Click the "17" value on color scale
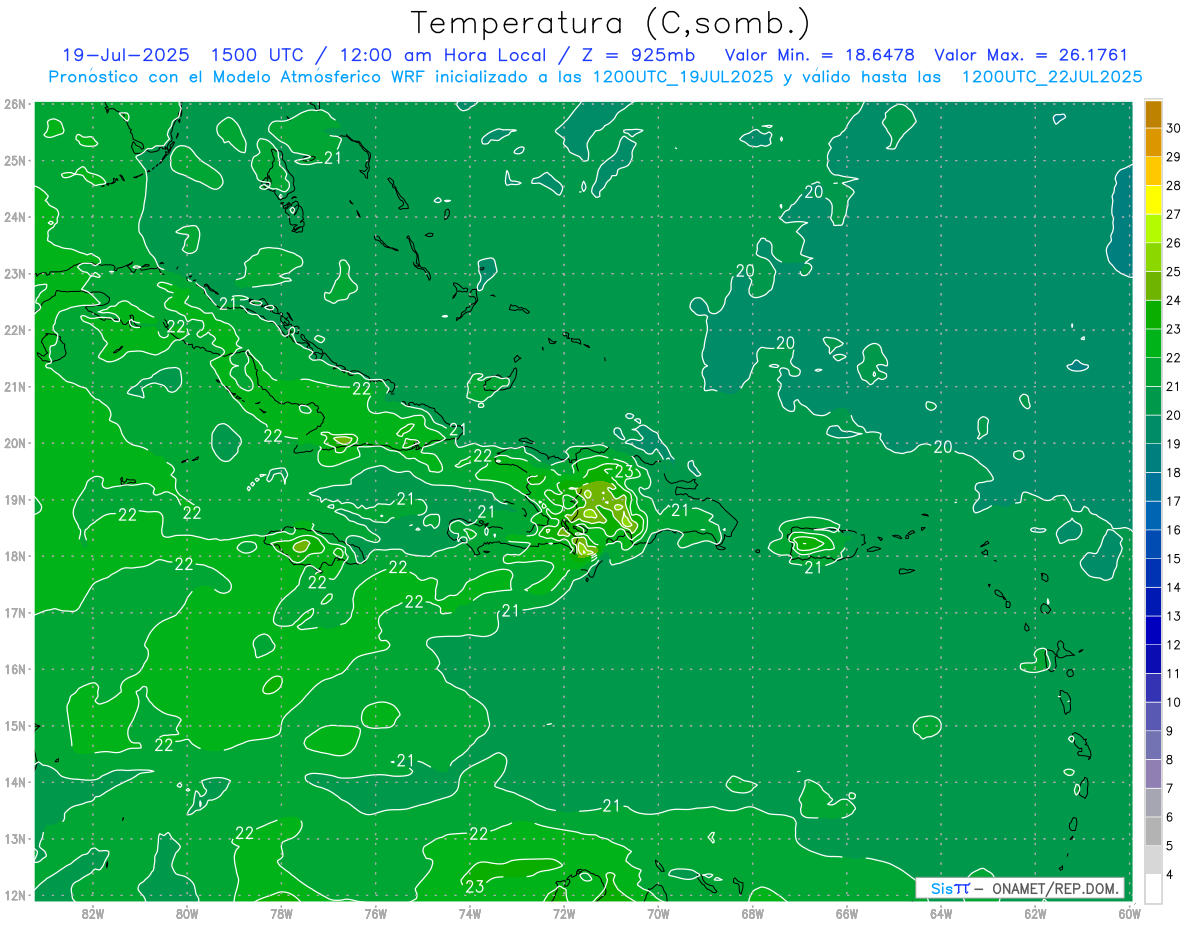1200x927 pixels. [x=1174, y=501]
